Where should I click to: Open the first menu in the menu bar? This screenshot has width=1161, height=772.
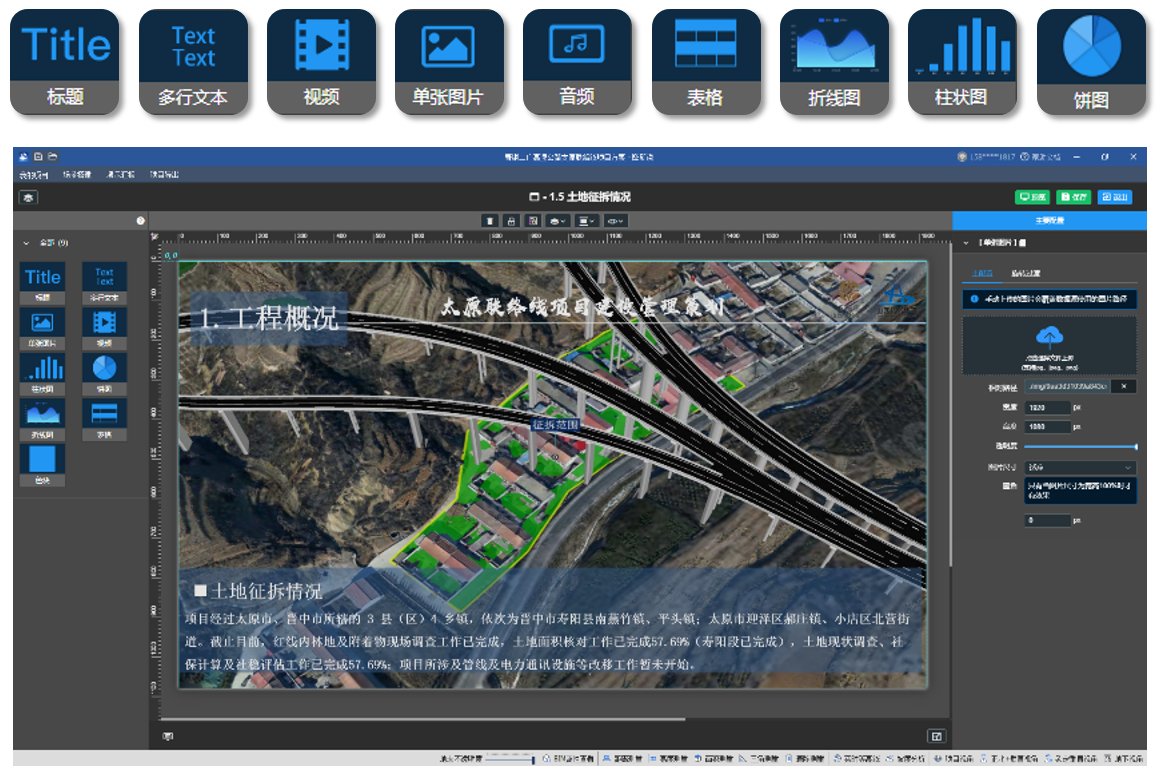click(x=34, y=175)
